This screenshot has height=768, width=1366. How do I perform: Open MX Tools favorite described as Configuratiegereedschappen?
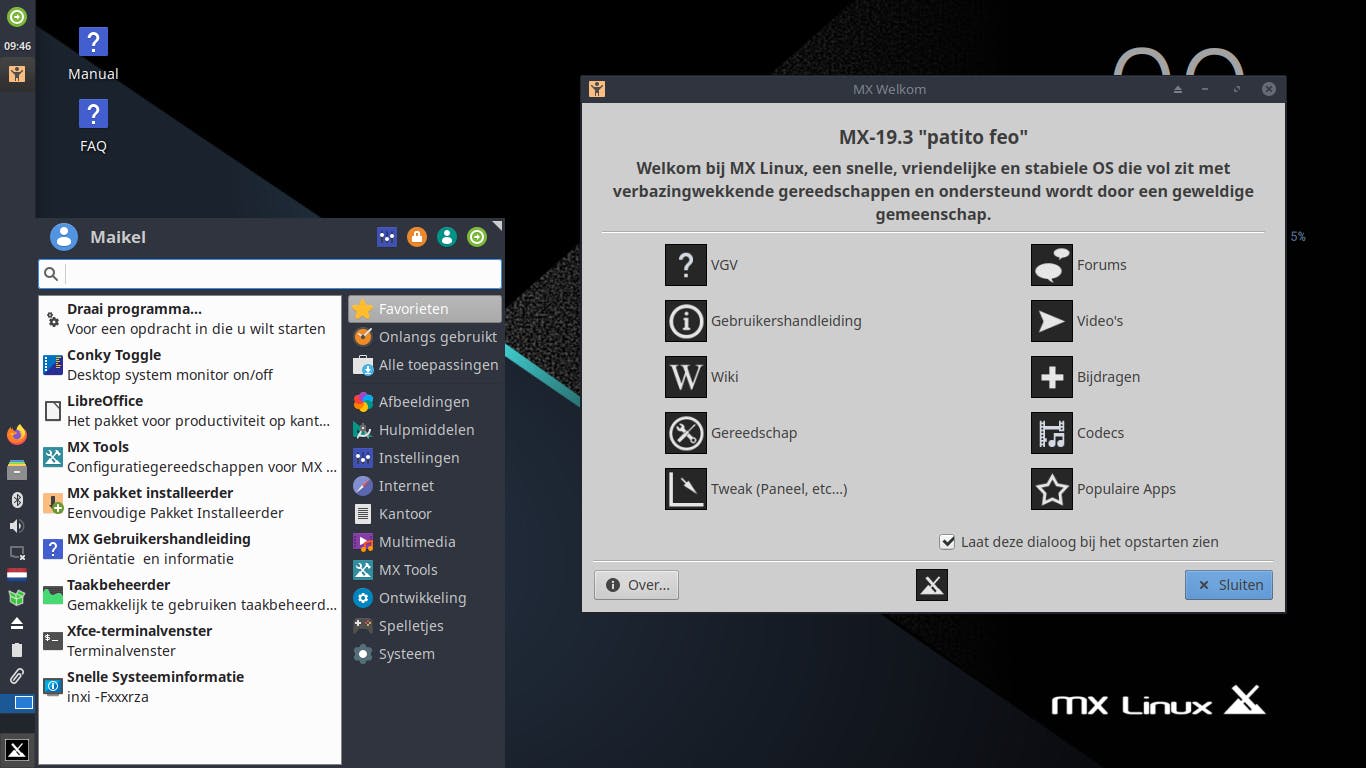(x=190, y=457)
